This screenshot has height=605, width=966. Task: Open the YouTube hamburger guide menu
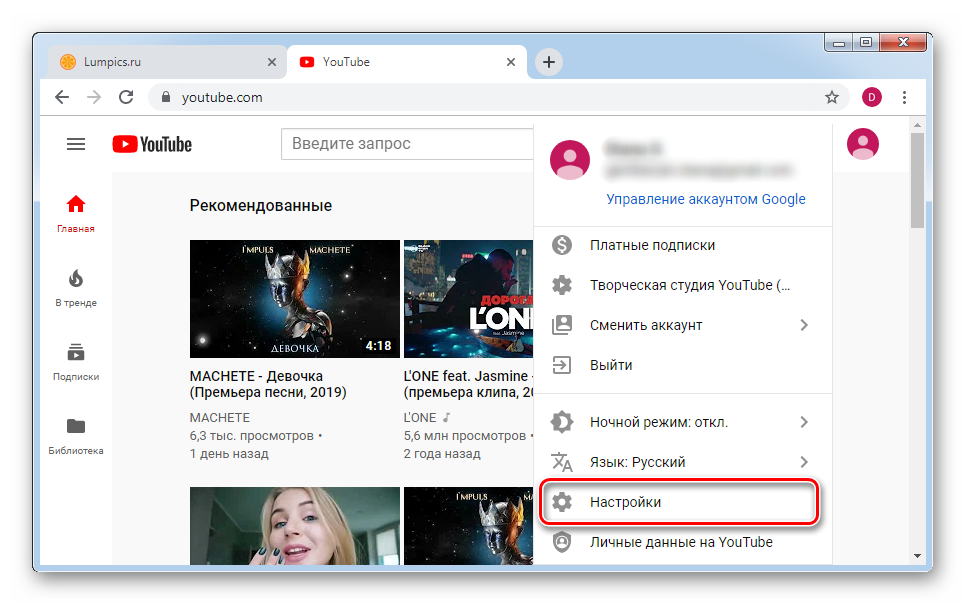click(76, 144)
